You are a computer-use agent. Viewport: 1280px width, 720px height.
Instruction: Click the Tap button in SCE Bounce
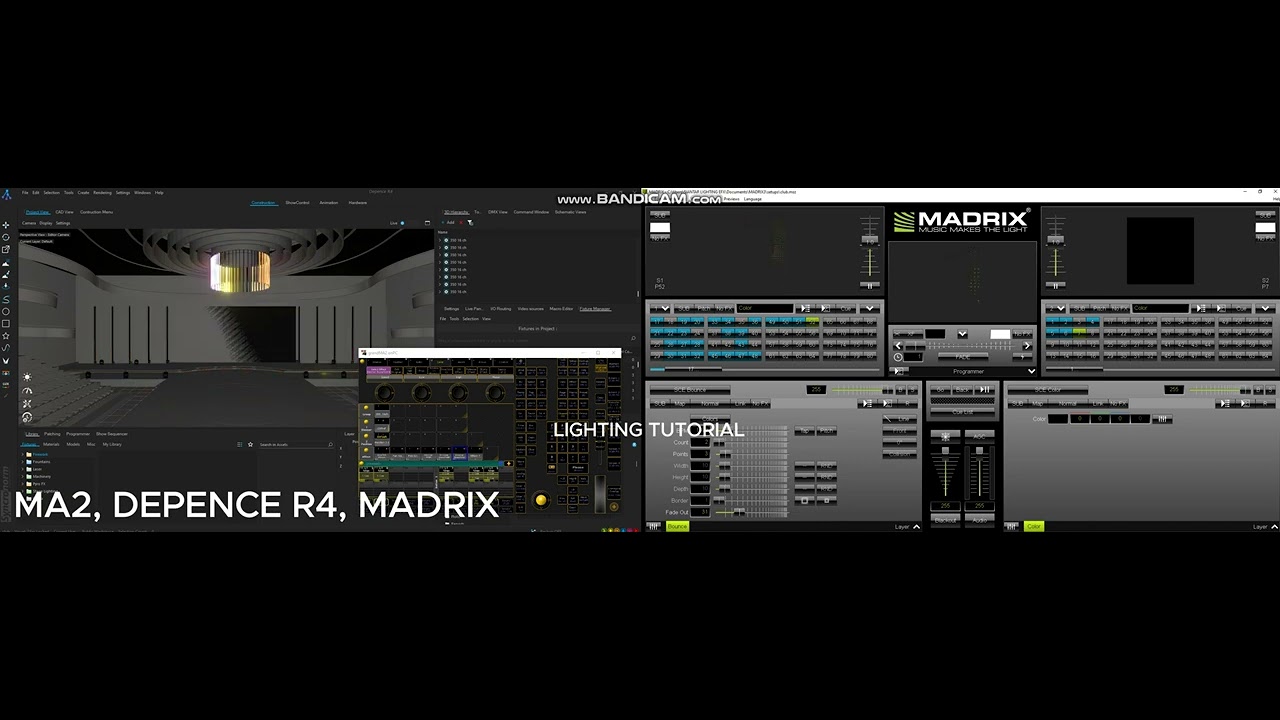click(x=804, y=430)
